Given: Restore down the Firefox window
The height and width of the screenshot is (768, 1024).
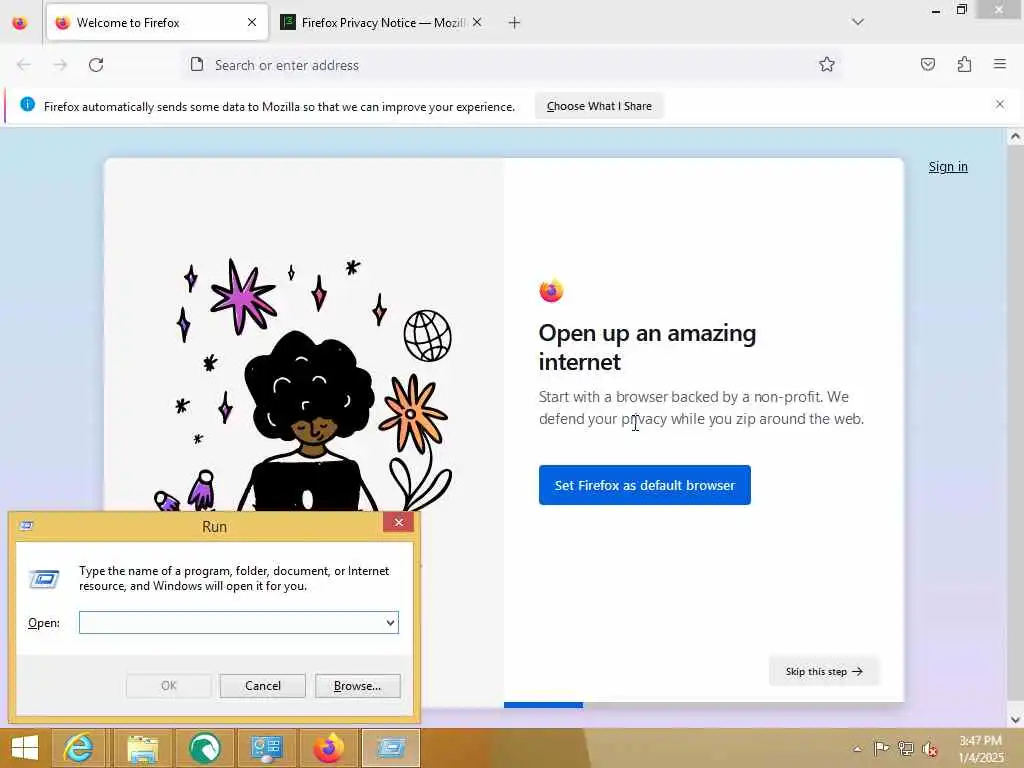Looking at the screenshot, I should [x=961, y=9].
